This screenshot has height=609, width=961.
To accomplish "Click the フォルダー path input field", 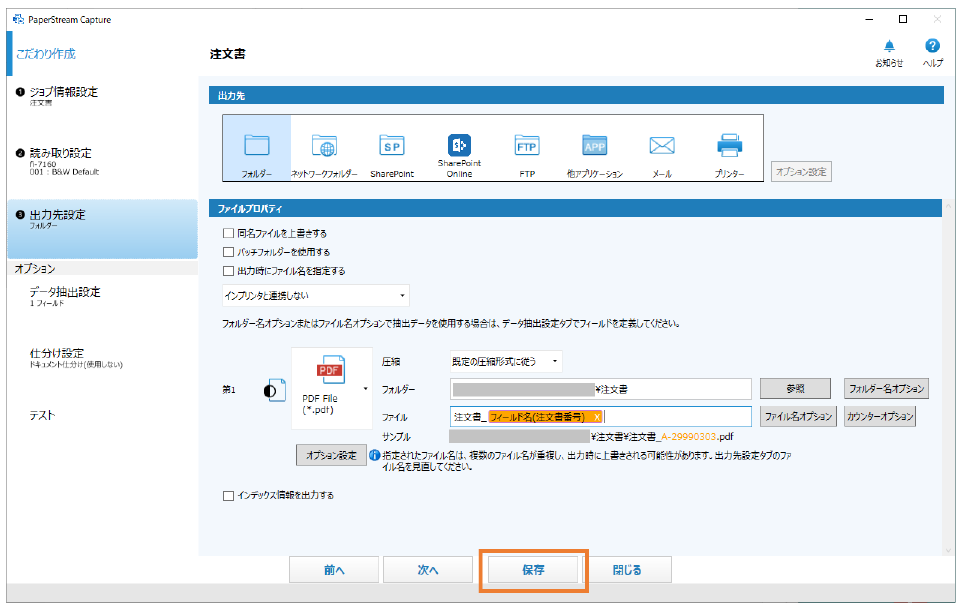I will coord(601,389).
